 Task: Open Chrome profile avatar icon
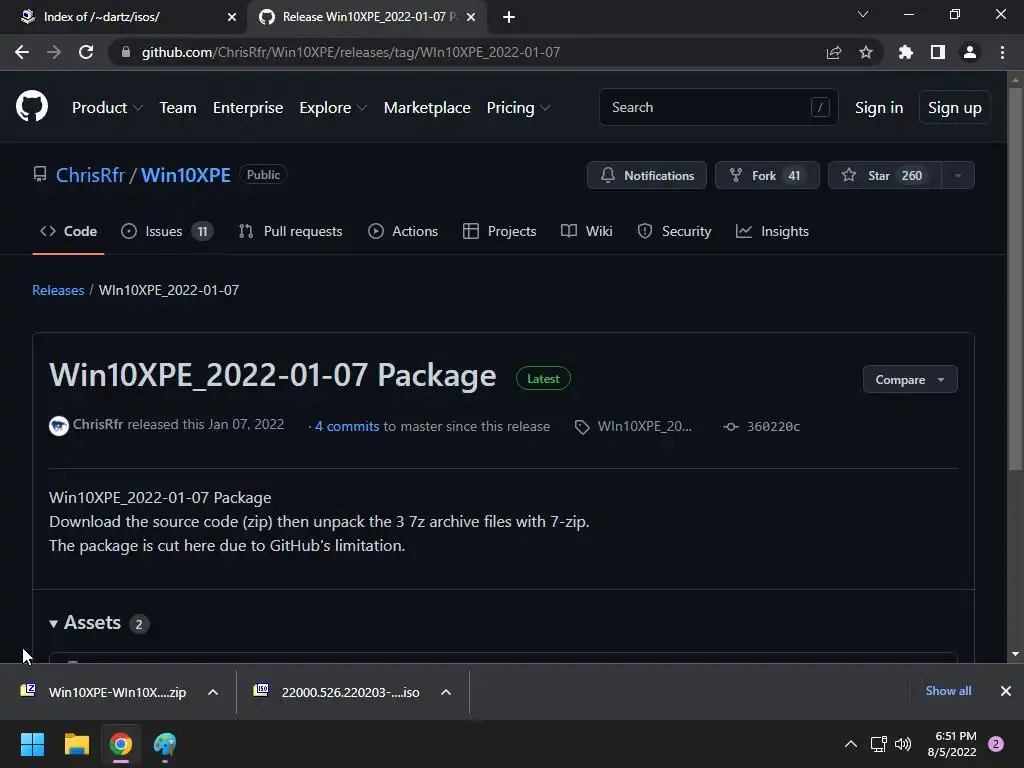click(x=970, y=52)
